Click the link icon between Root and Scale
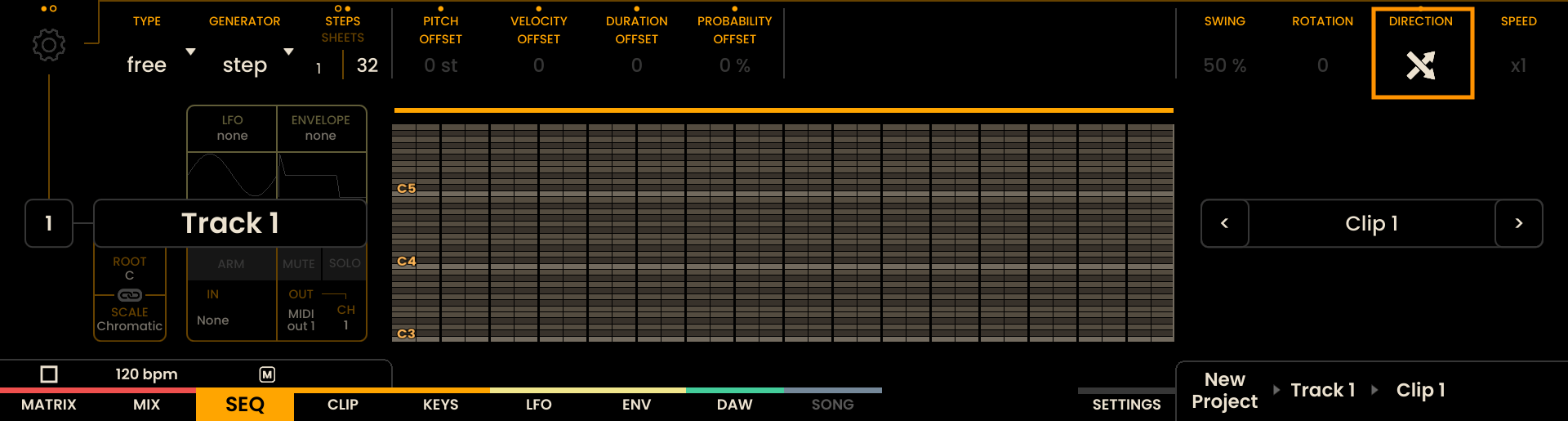Viewport: 1568px width, 421px height. click(130, 295)
